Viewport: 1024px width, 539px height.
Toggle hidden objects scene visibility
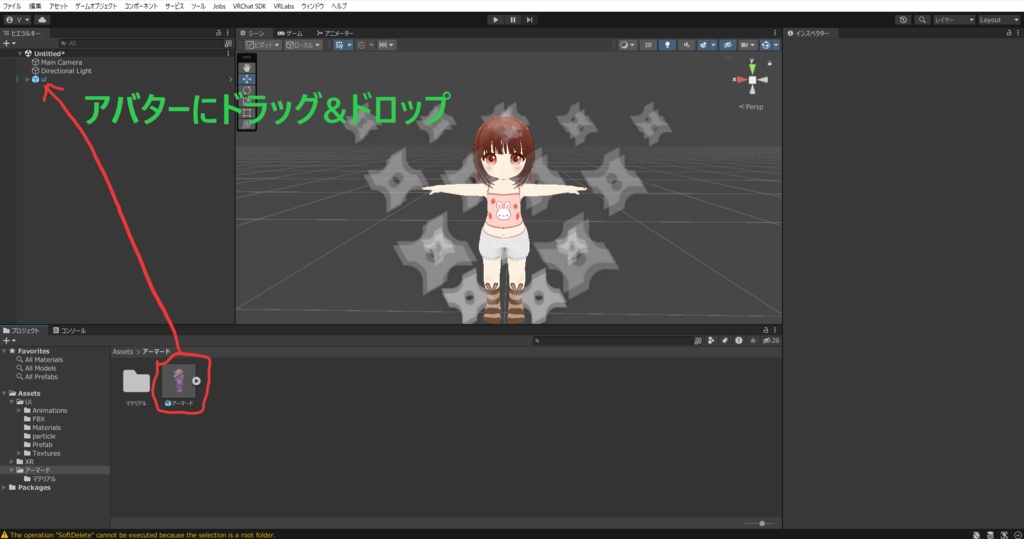click(728, 45)
